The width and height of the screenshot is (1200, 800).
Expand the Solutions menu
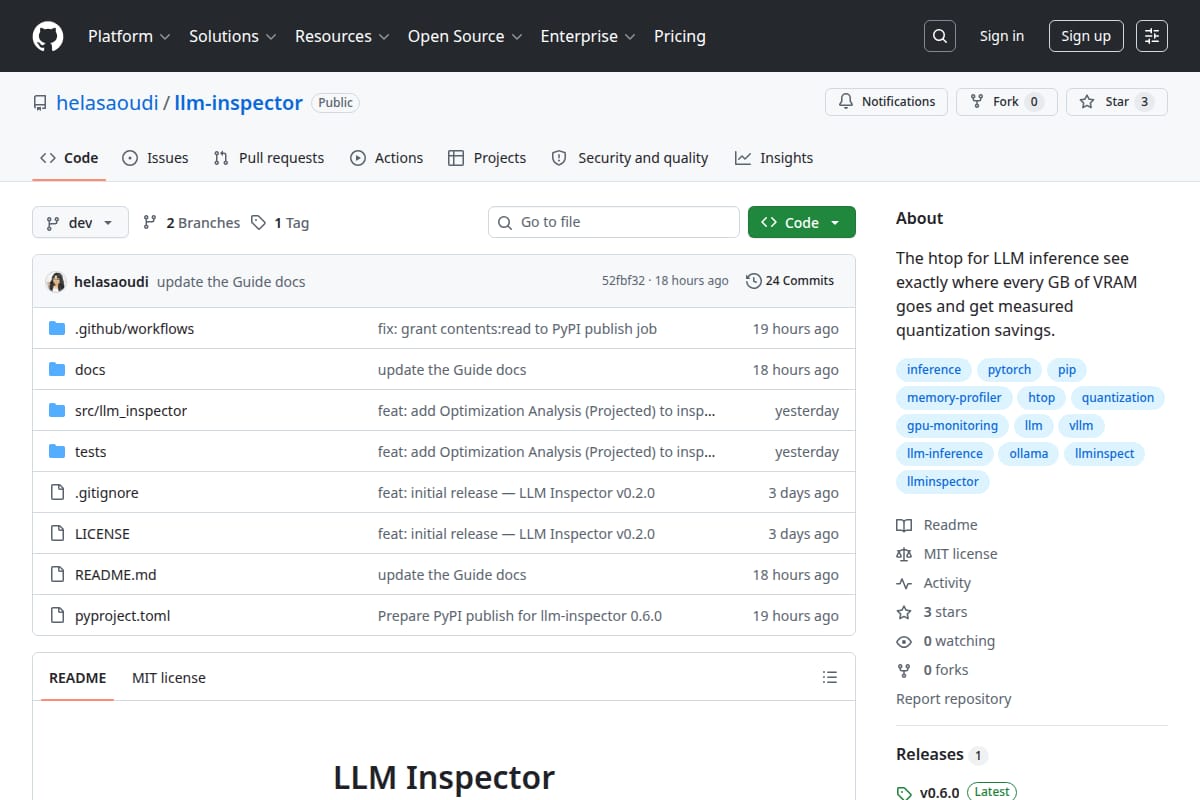tap(231, 36)
